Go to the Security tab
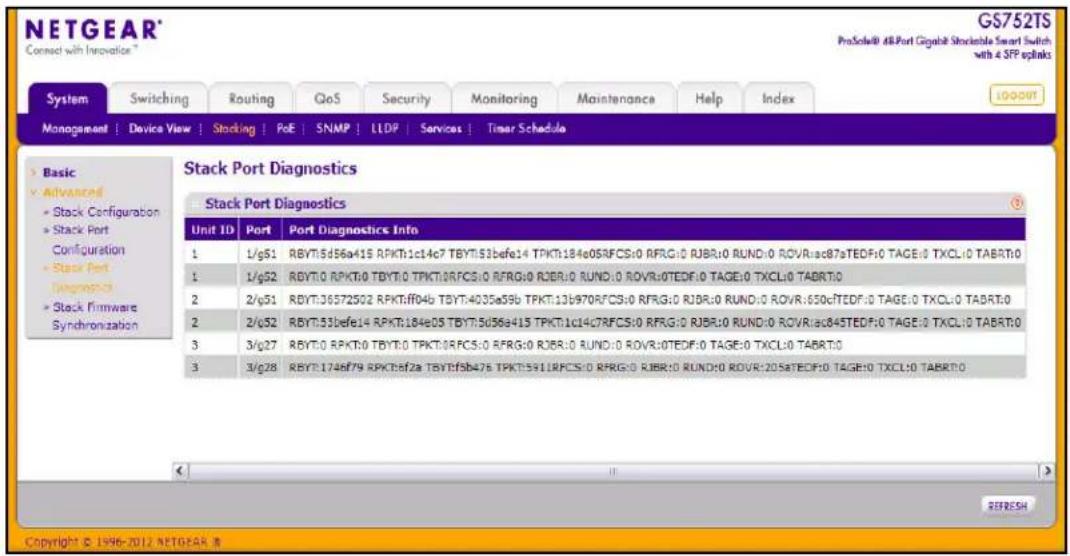The height and width of the screenshot is (556, 1070). click(x=406, y=99)
